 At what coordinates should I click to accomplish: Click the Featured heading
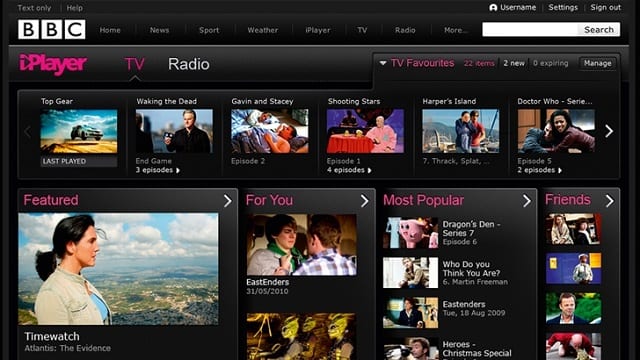(x=51, y=200)
